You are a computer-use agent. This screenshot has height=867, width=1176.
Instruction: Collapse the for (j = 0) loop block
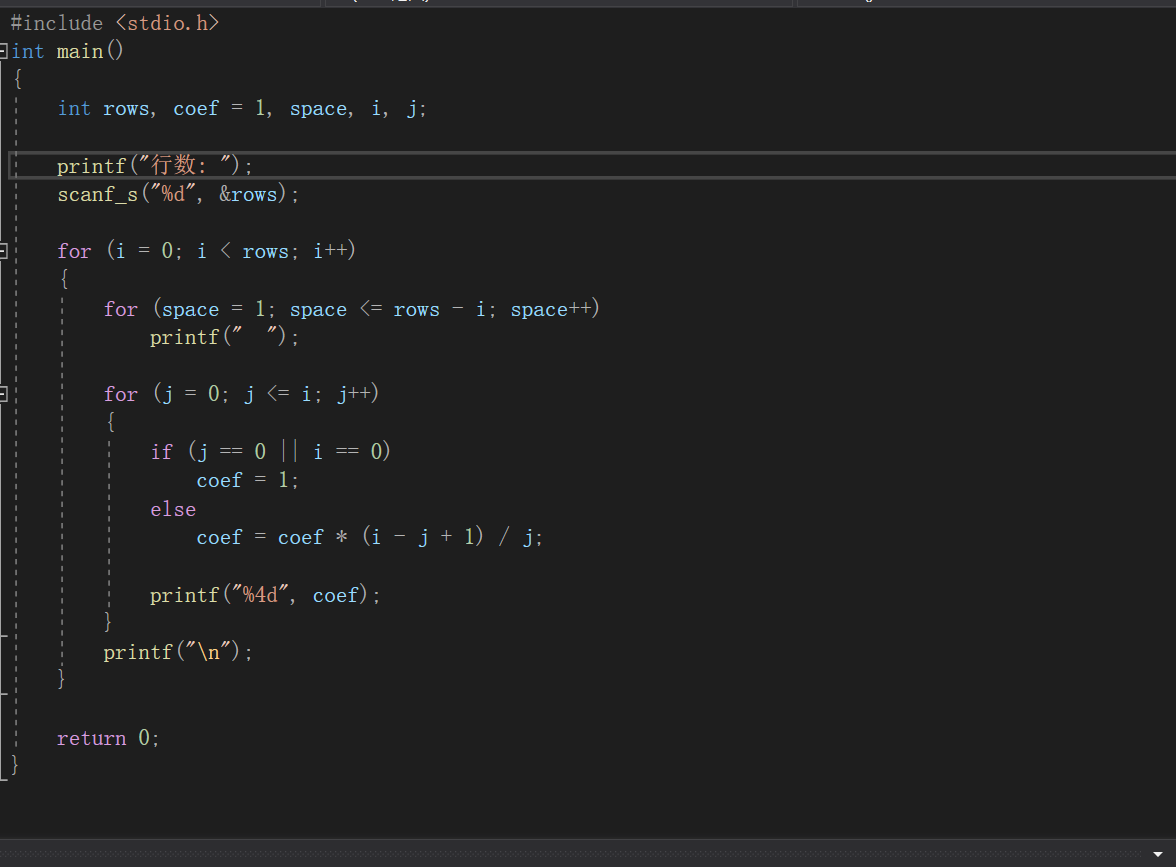tap(3, 394)
